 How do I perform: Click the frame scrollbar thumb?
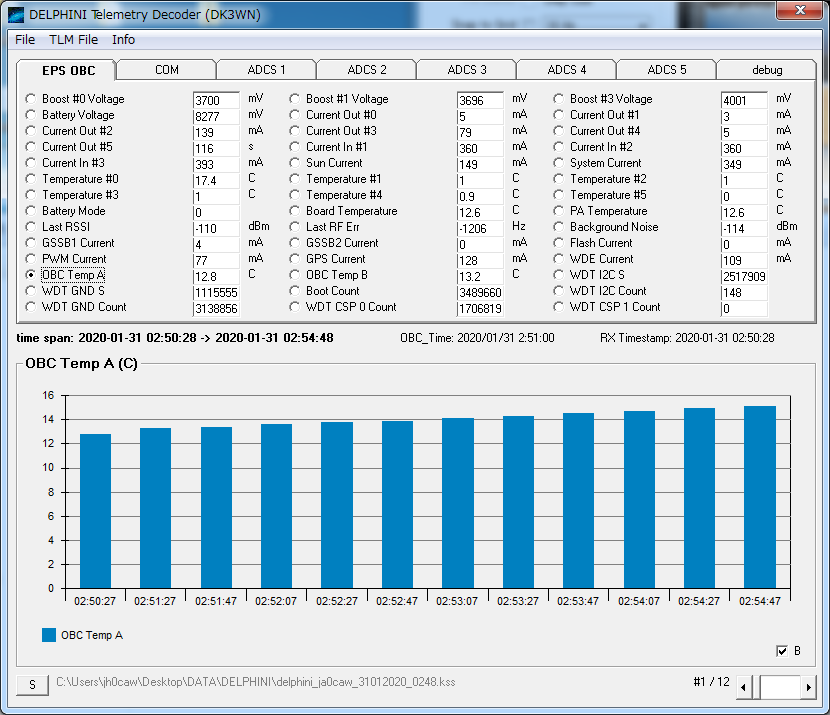(x=755, y=687)
